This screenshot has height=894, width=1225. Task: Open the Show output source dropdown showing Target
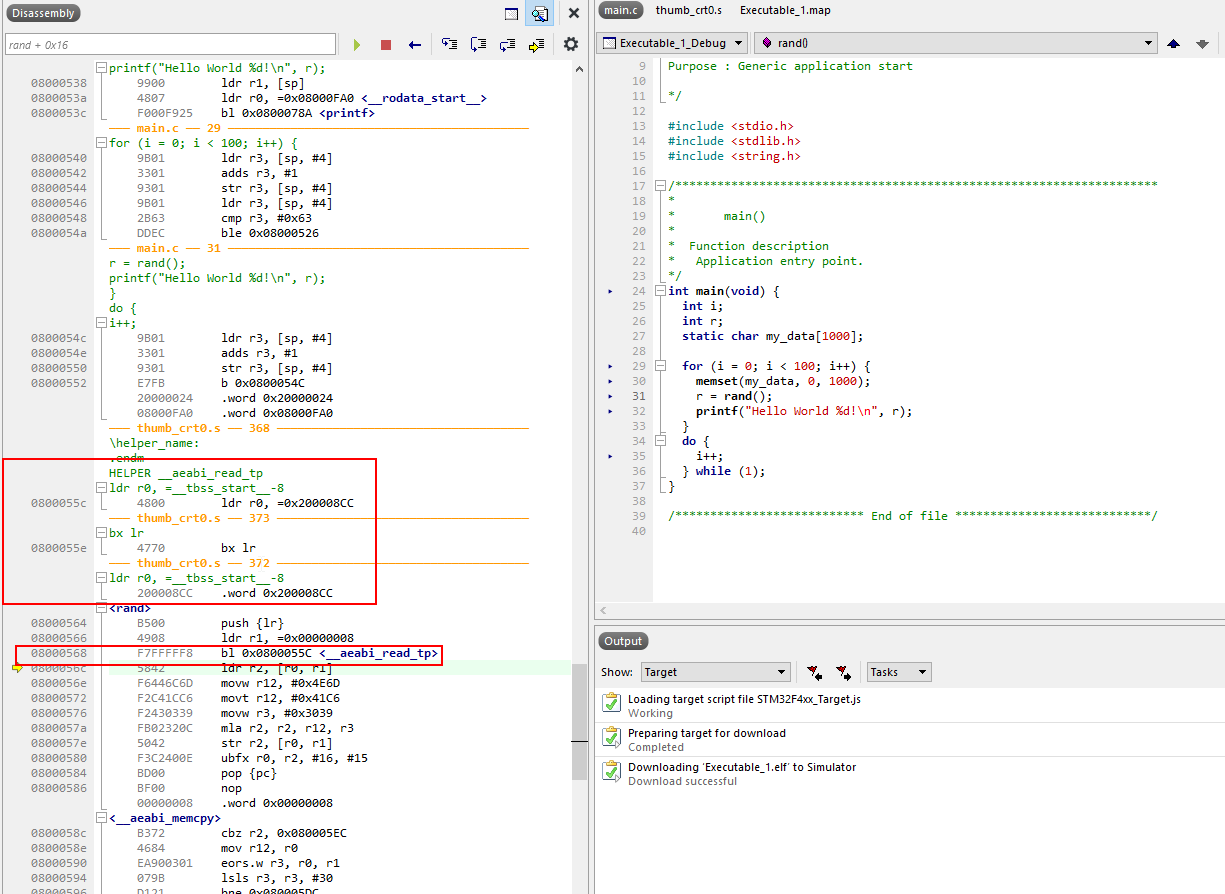[715, 672]
